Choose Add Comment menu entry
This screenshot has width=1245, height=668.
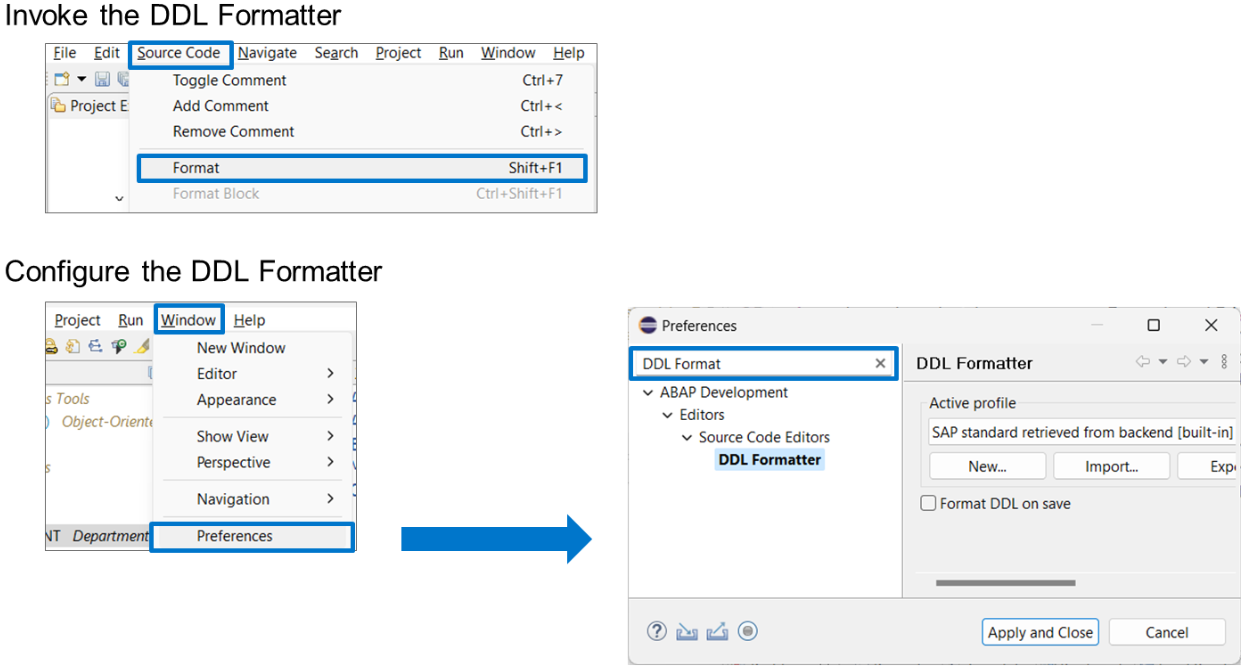coord(364,106)
